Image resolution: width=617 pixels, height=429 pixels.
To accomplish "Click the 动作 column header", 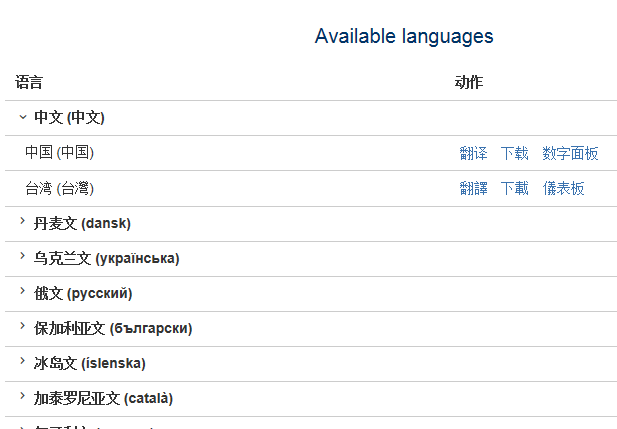I will pyautogui.click(x=468, y=82).
